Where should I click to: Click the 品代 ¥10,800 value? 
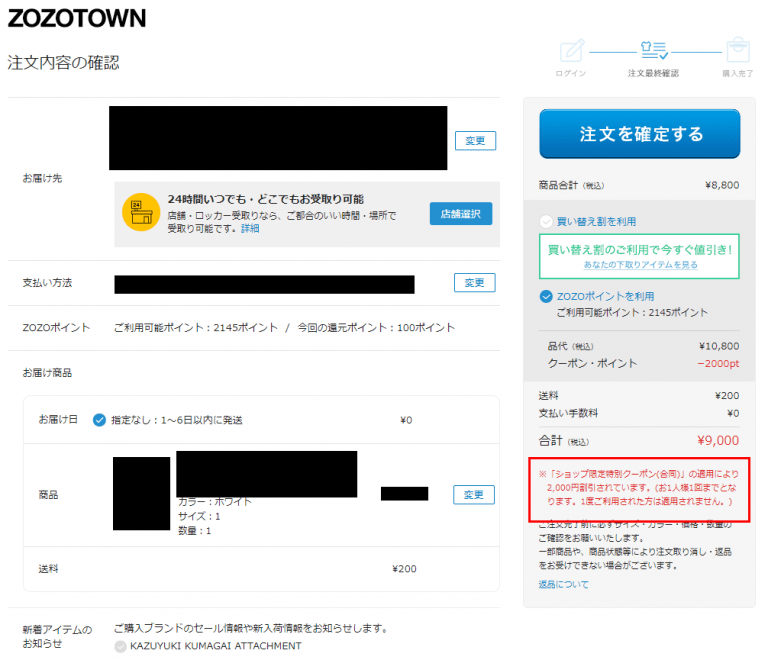719,346
